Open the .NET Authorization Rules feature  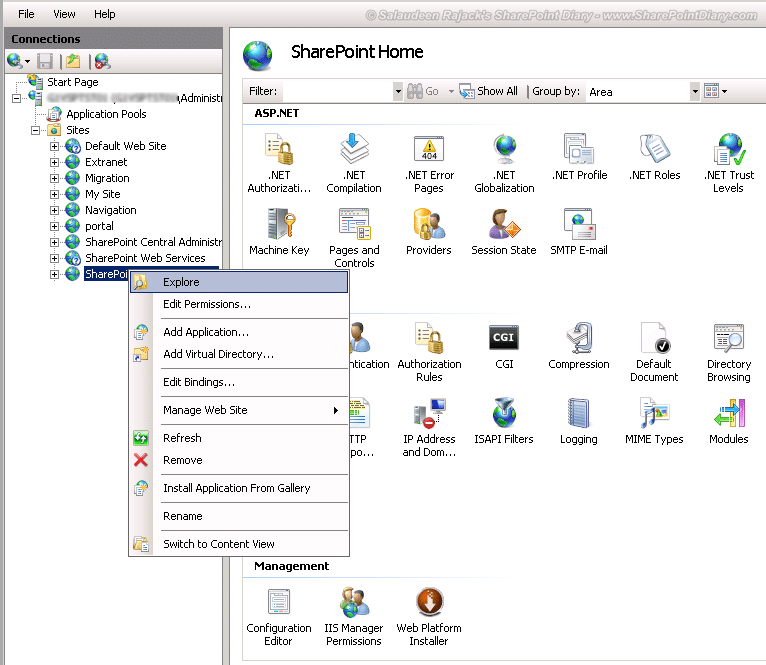coord(279,163)
